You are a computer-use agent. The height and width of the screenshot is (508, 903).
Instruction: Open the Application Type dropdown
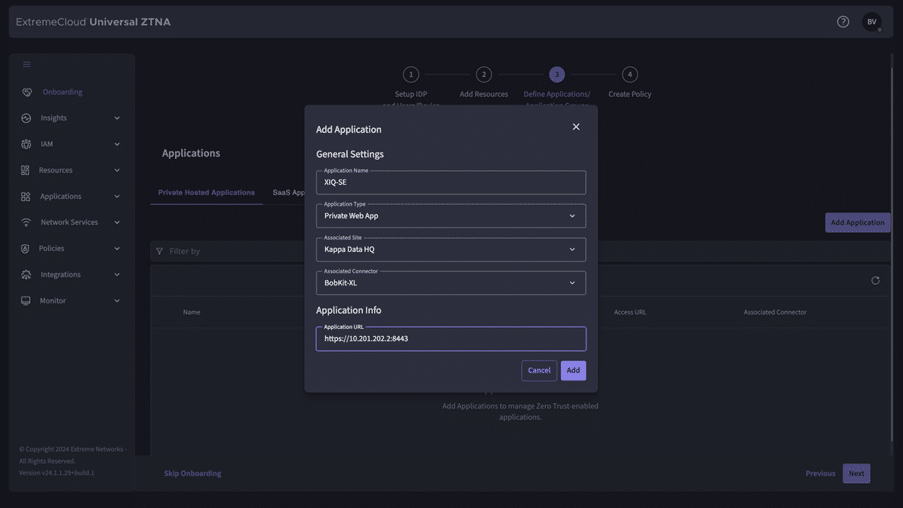coord(451,216)
